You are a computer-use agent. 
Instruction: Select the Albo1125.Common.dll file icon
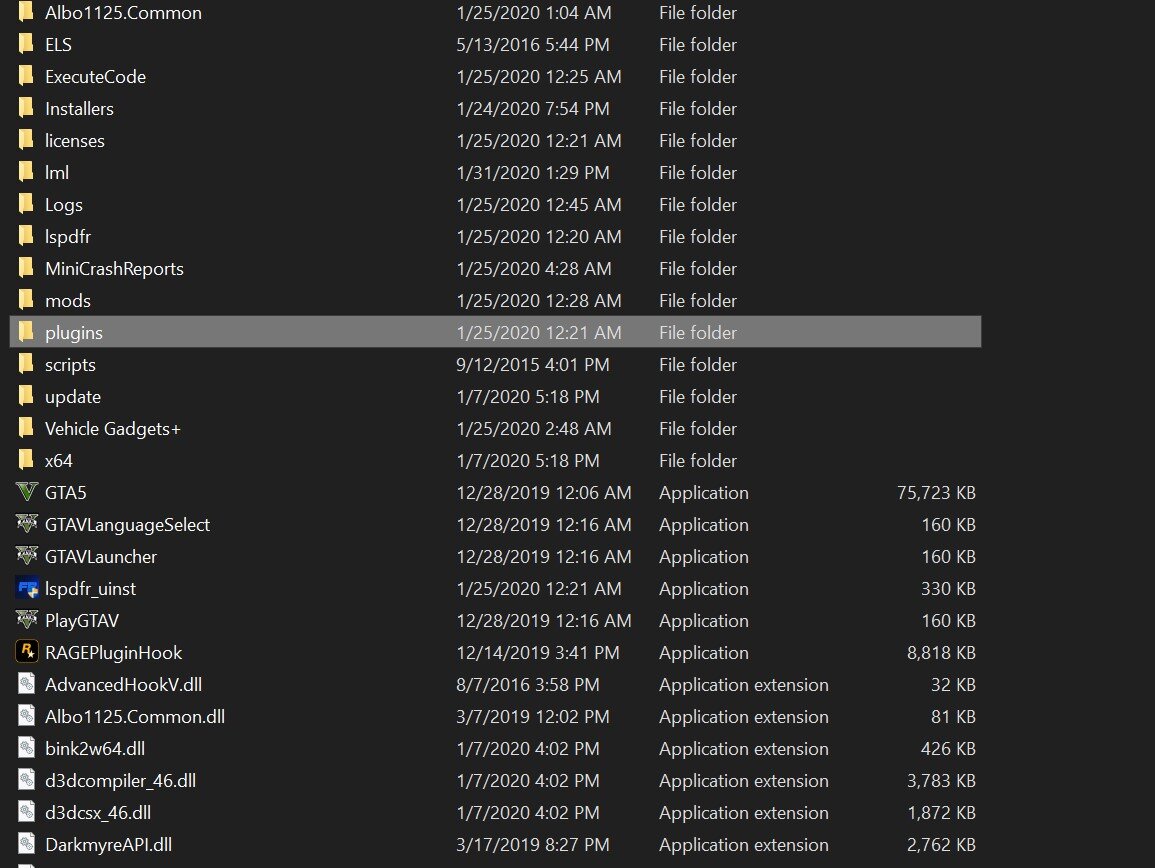27,716
